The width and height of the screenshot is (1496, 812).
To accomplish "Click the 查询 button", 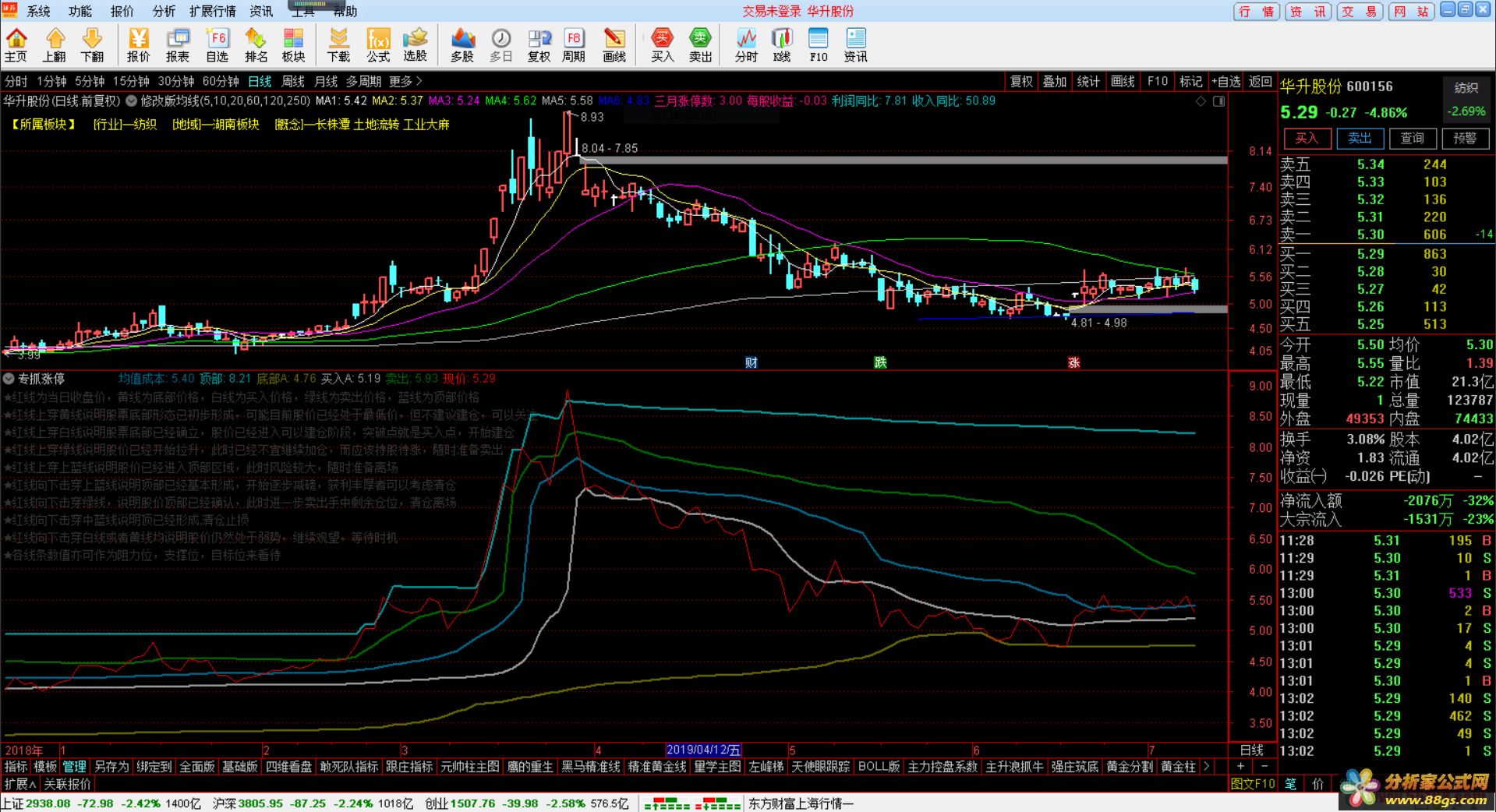I will coord(1412,138).
